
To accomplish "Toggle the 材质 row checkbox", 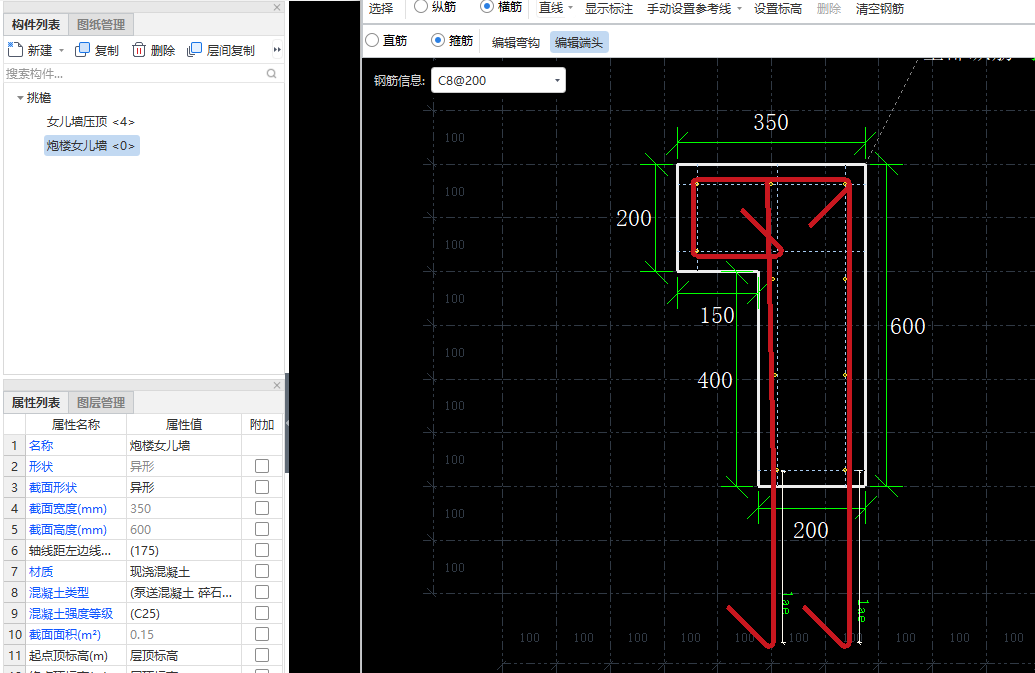I will click(262, 571).
